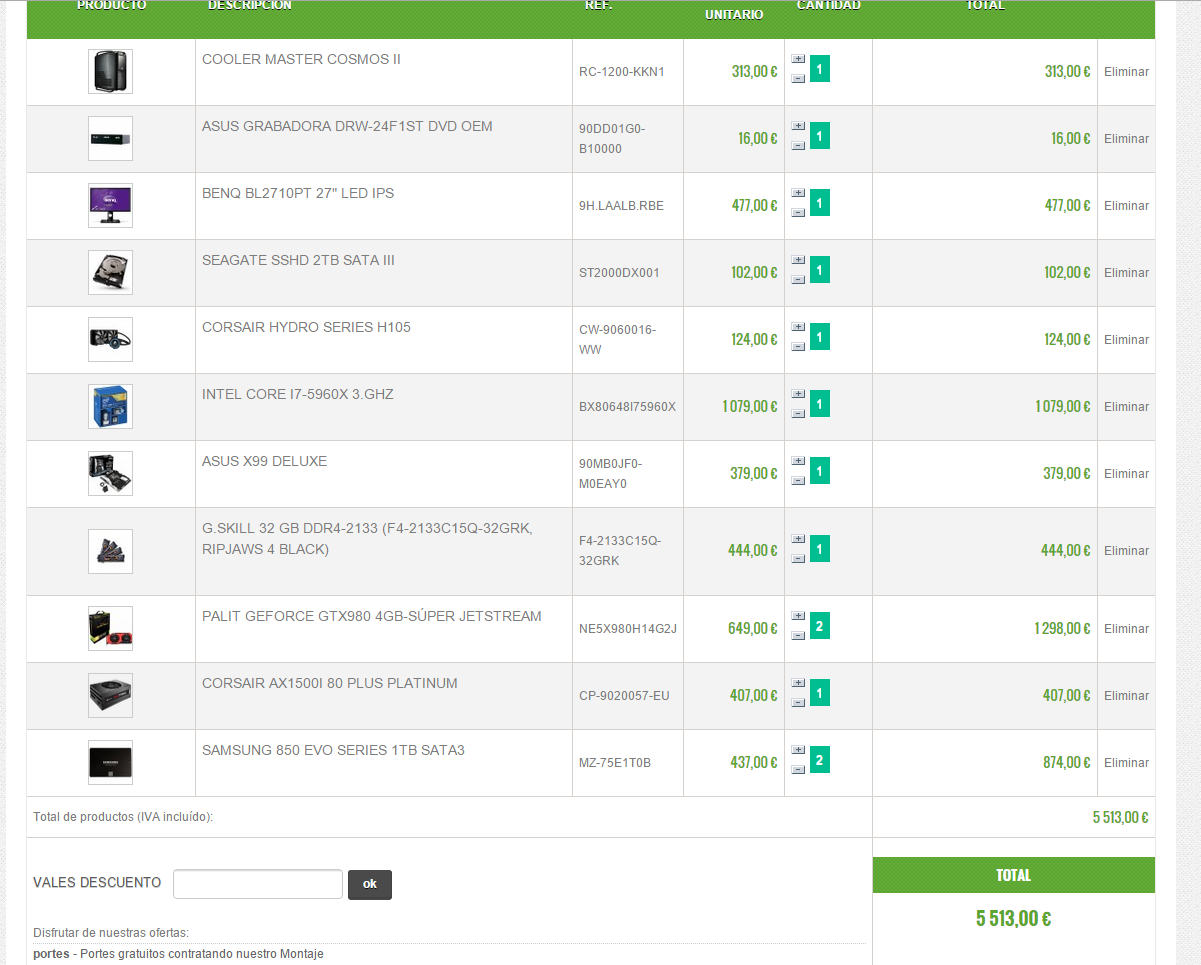Increase quantity of BenQ BL2710PT monitor
This screenshot has width=1201, height=965.
click(x=798, y=192)
